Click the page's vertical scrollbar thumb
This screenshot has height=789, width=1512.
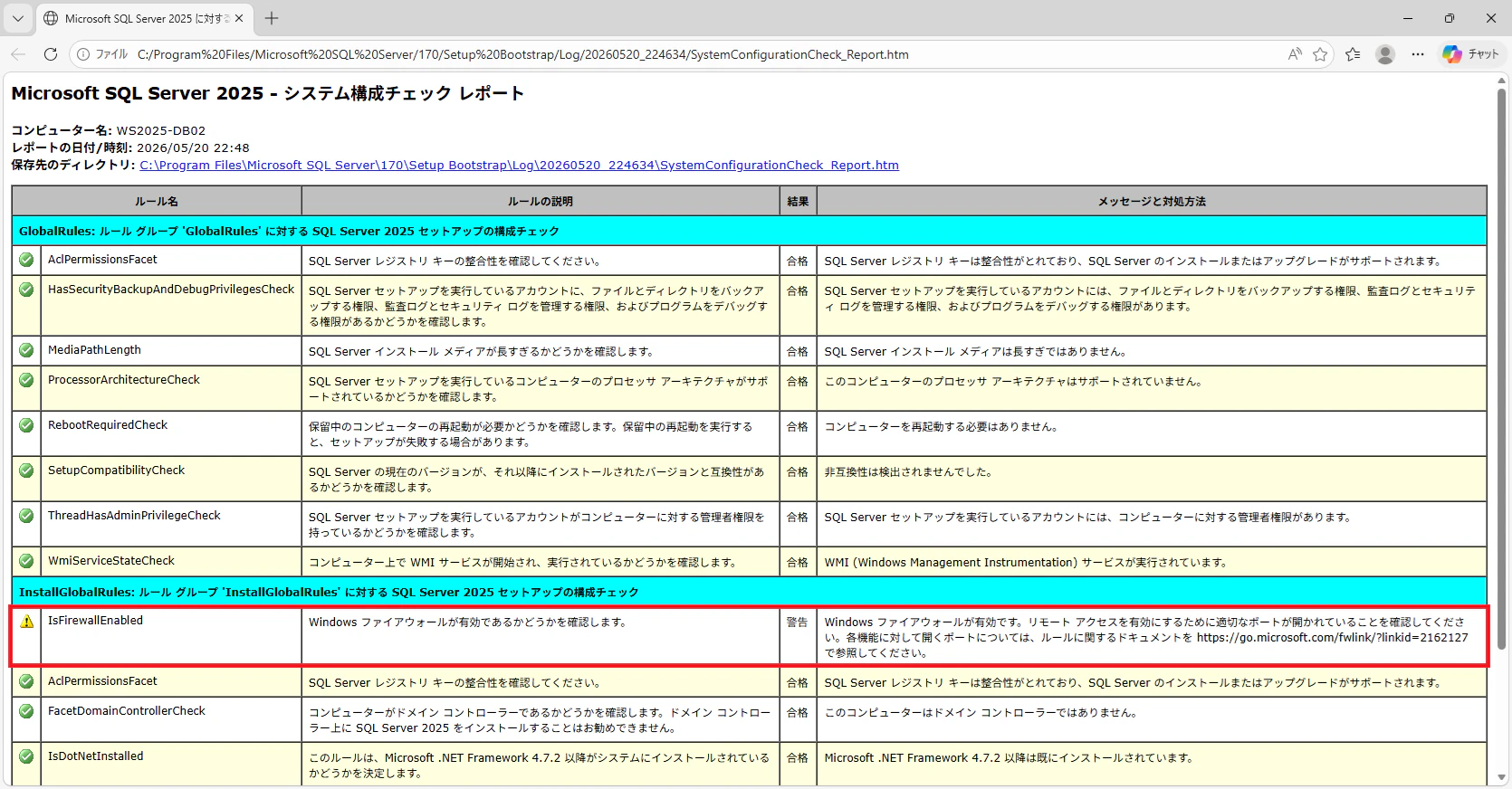pos(1502,369)
